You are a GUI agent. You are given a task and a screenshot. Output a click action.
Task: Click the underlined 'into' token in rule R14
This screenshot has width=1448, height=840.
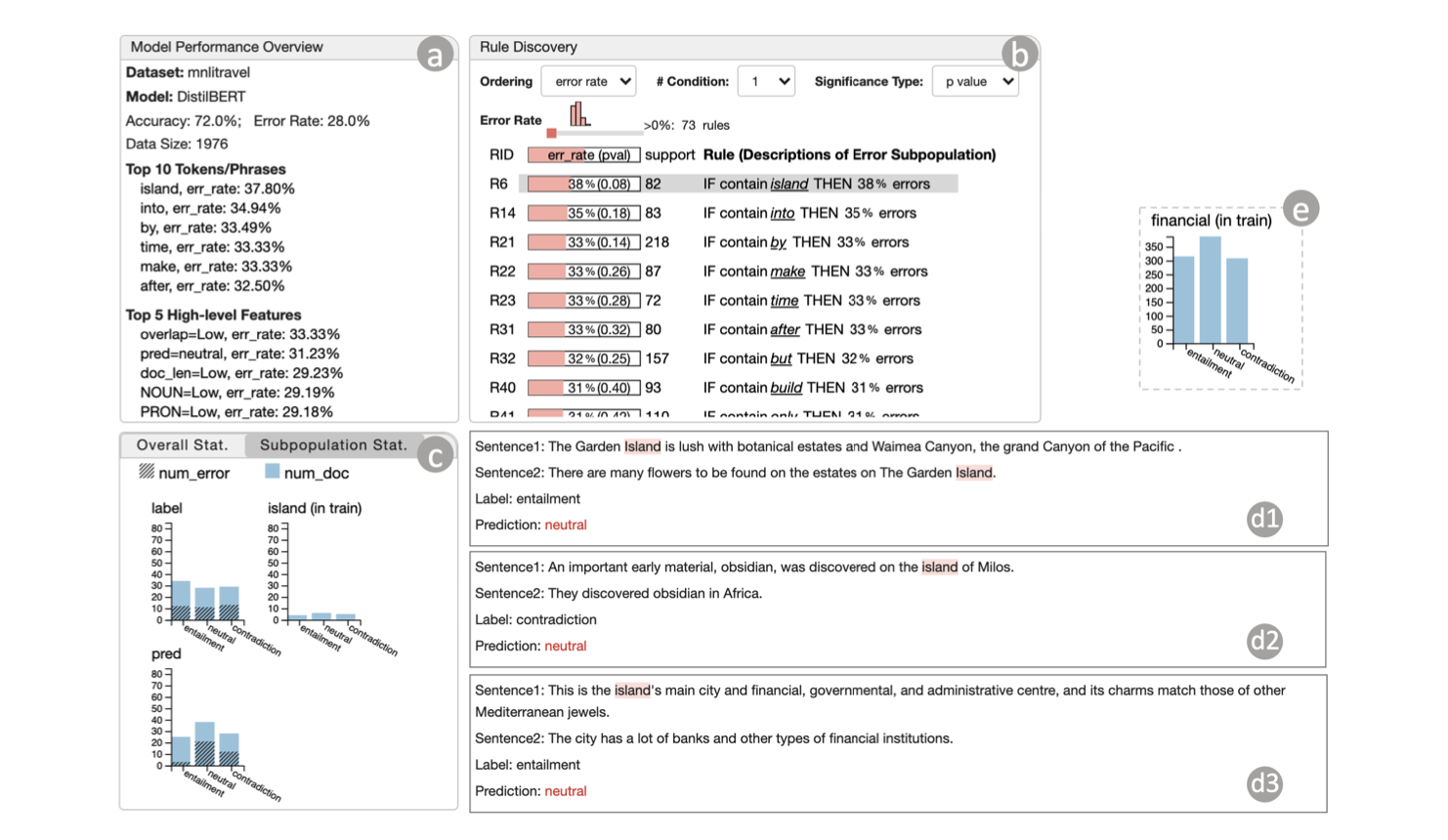782,213
